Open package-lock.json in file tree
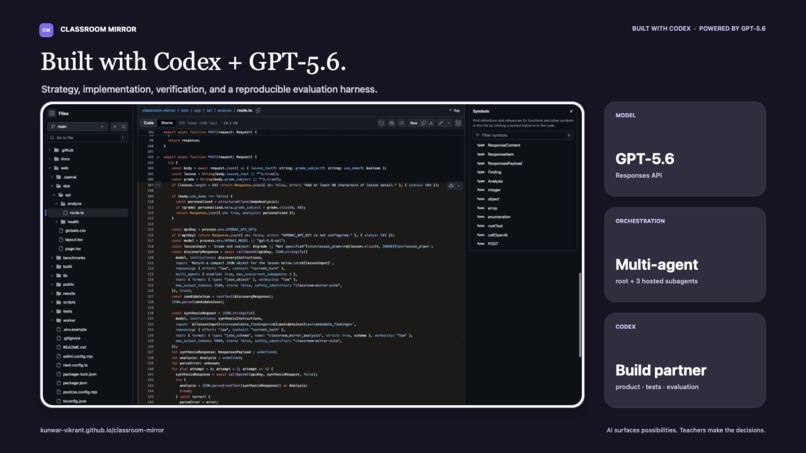The width and height of the screenshot is (806, 453). point(79,374)
